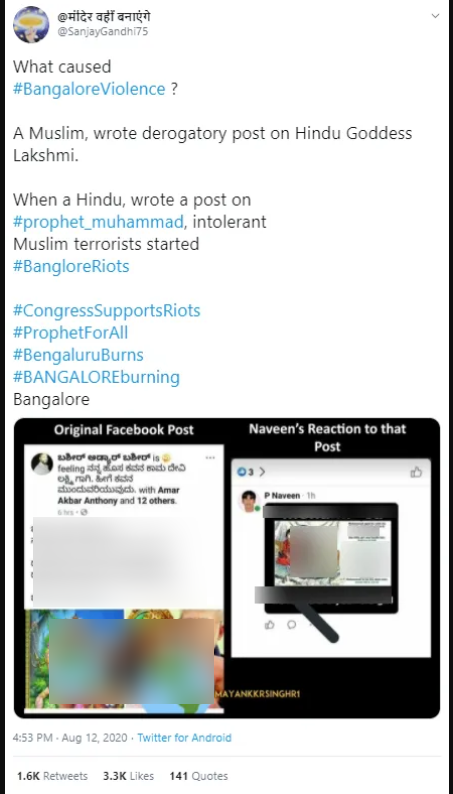Screen dimensions: 453x794
Task: Select the #CongressSupportsRiots hashtag
Action: coord(106,310)
